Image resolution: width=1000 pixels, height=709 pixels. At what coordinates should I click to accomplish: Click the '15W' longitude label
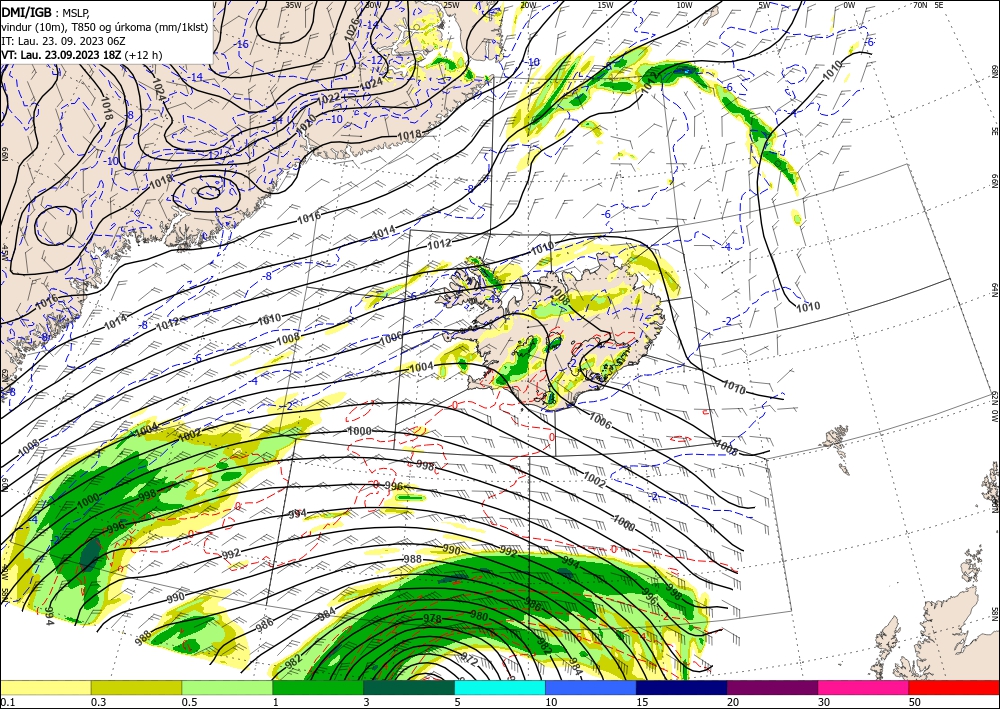[x=606, y=4]
